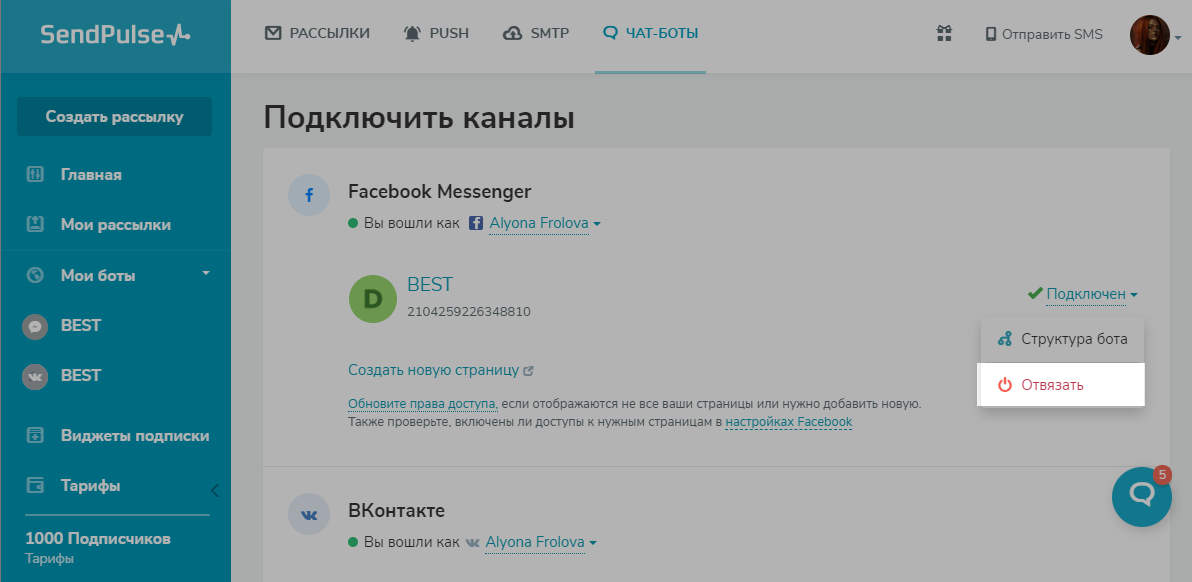Collapse the Мои боты arrow
Image resolution: width=1192 pixels, height=582 pixels.
coord(205,273)
